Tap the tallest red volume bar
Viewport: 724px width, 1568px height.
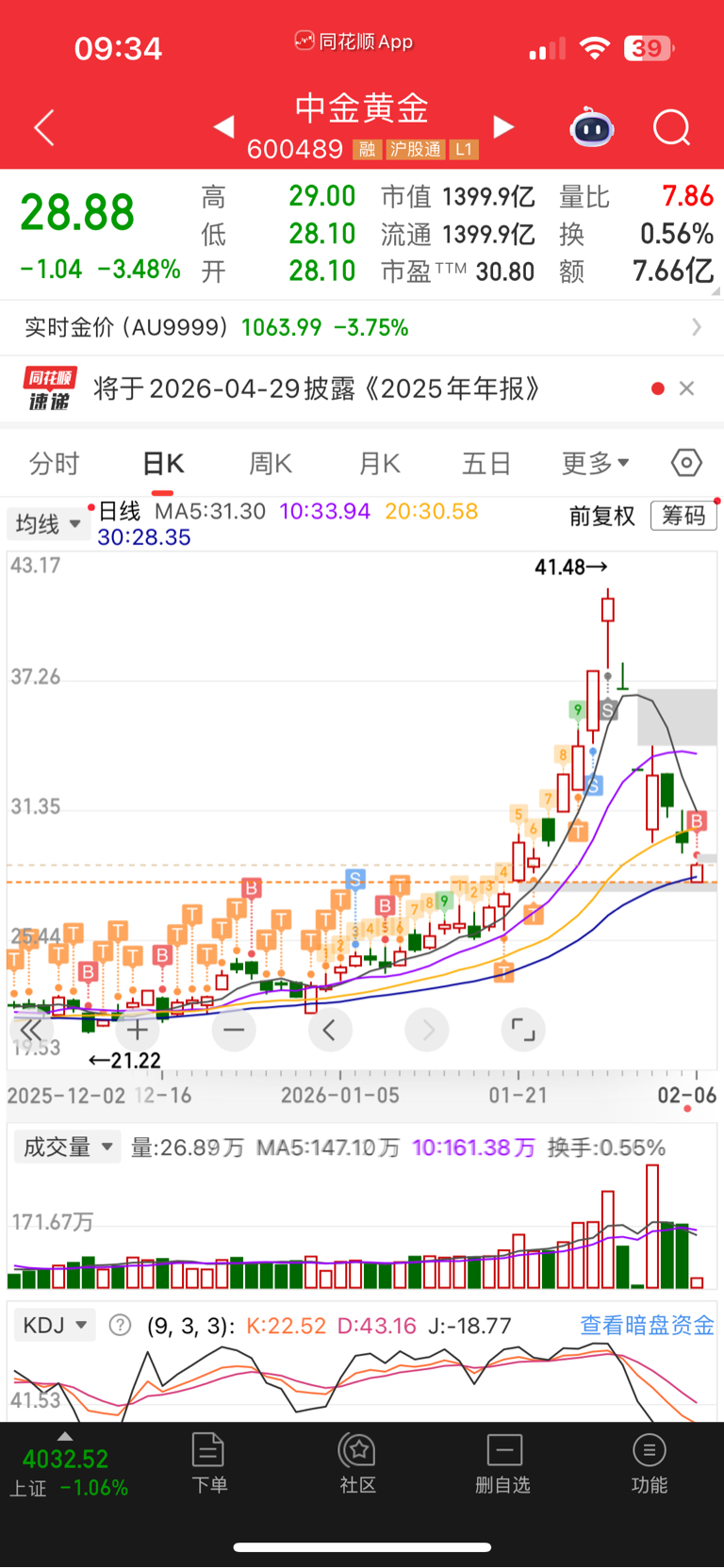[652, 1226]
